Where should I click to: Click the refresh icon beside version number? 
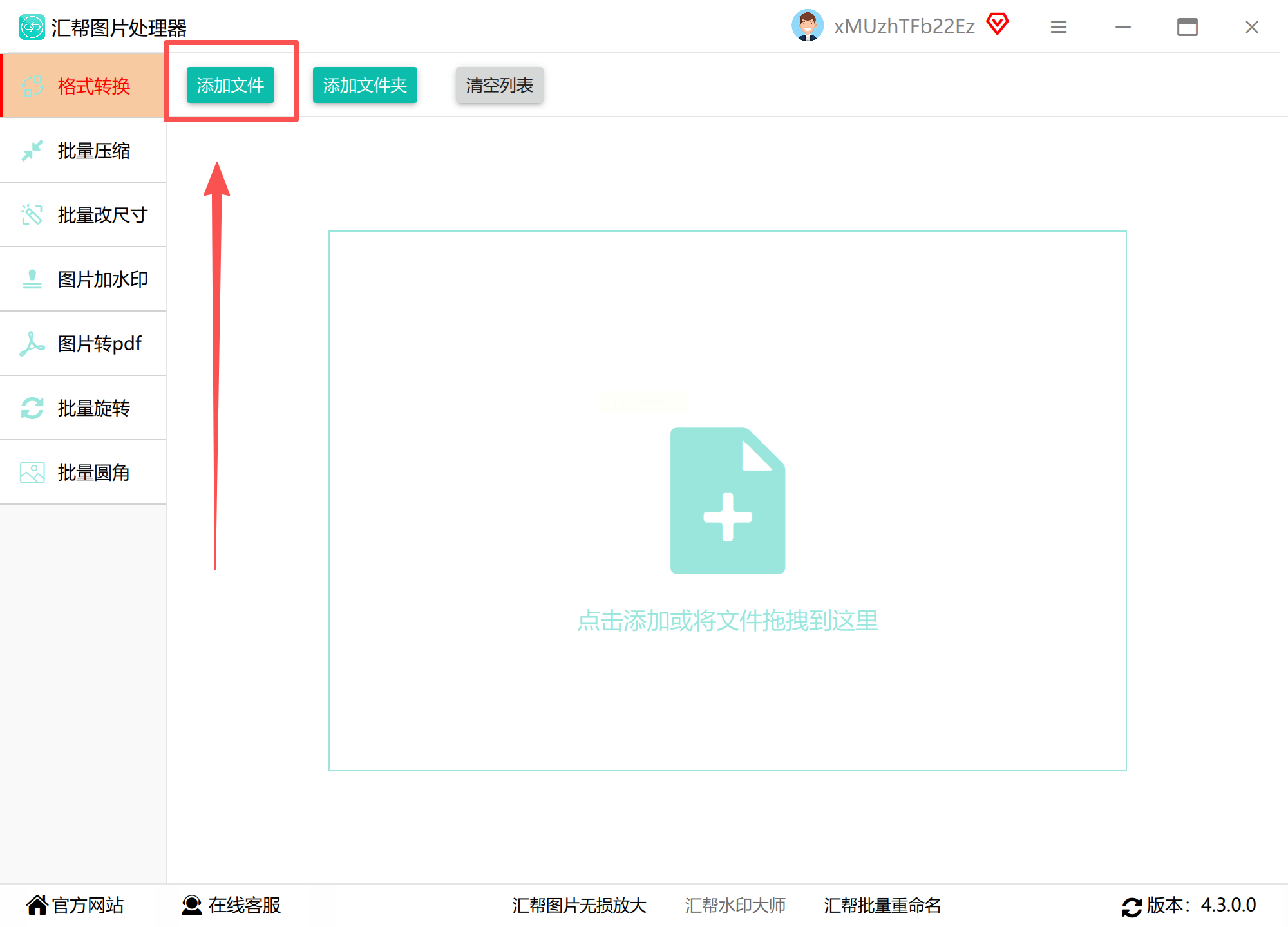(x=1132, y=906)
